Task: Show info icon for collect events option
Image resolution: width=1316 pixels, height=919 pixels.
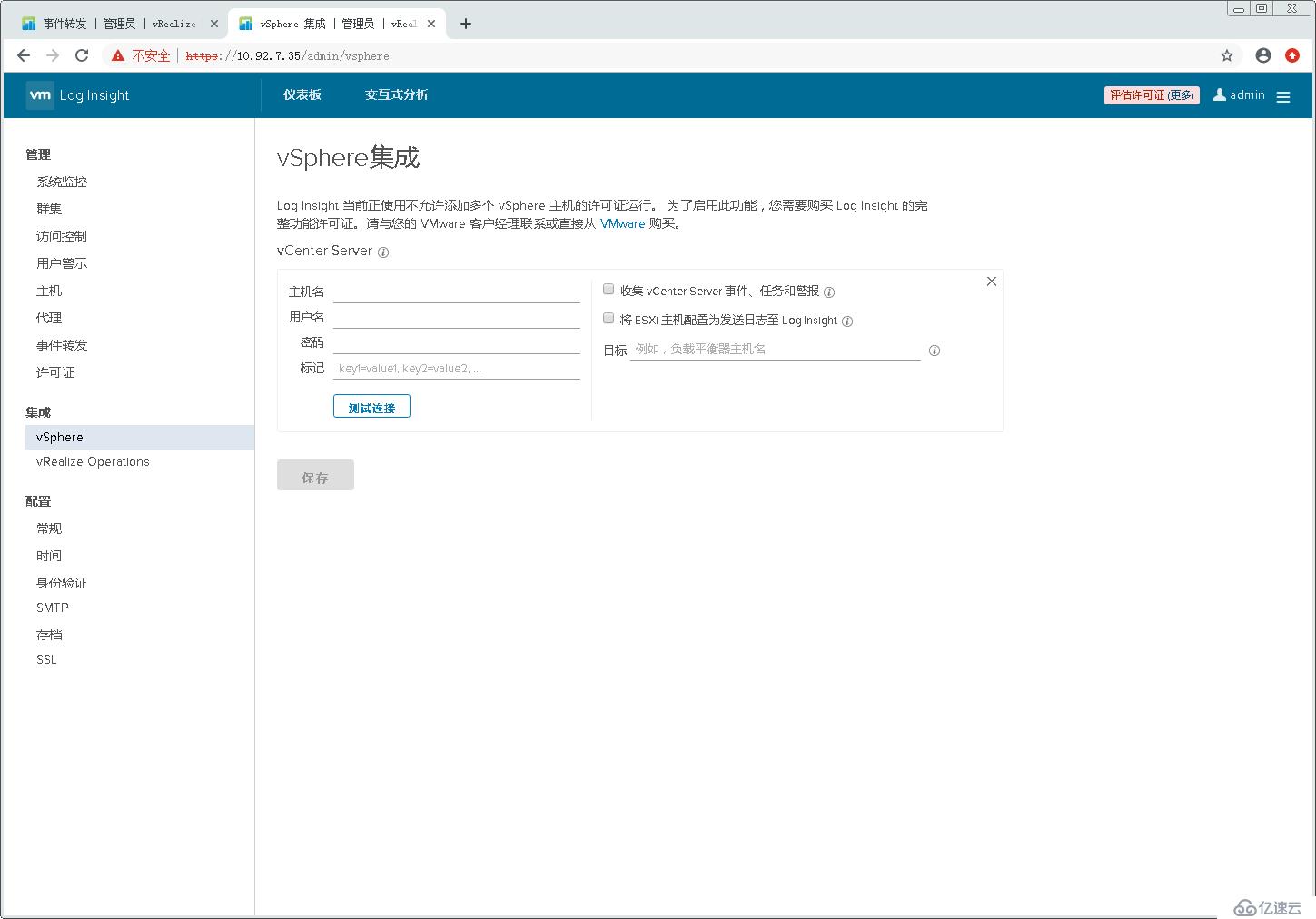Action: pos(829,292)
